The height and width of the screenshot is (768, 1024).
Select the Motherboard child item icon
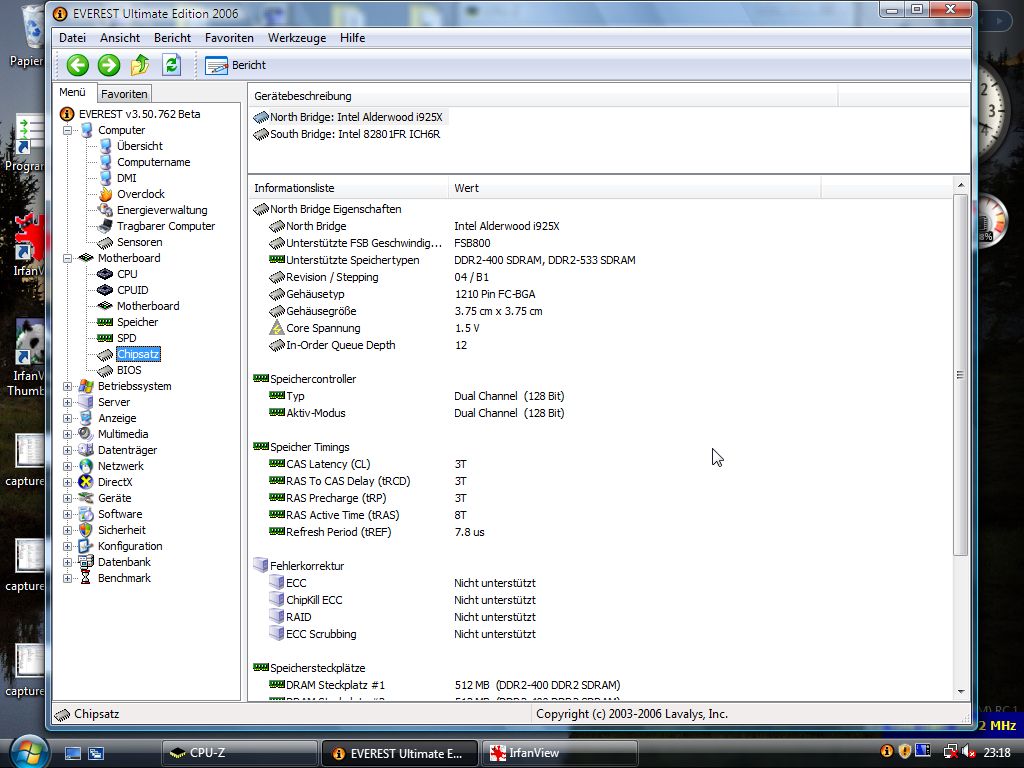tap(105, 306)
